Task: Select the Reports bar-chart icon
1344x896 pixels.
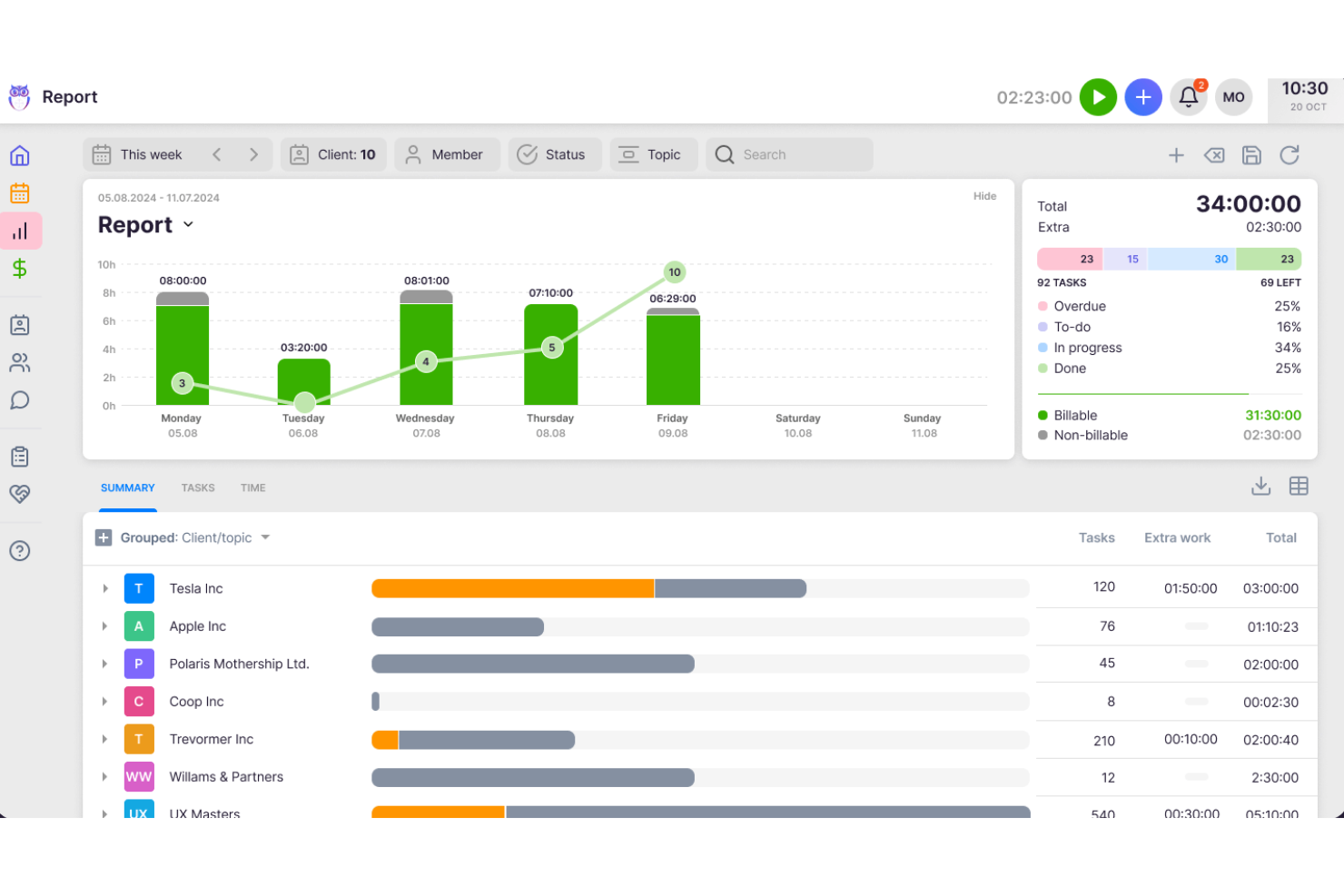Action: tap(20, 231)
